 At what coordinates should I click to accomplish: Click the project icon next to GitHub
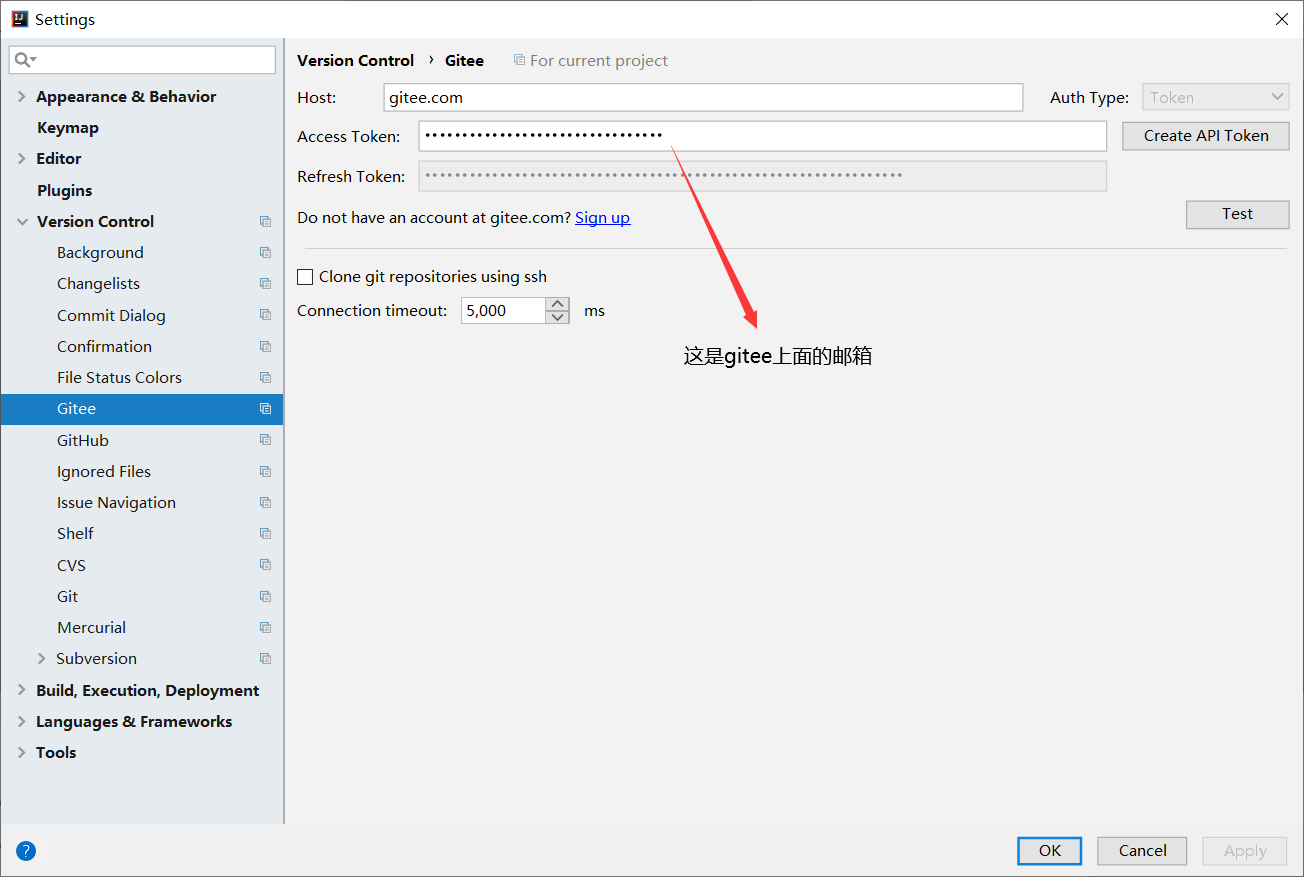[265, 440]
